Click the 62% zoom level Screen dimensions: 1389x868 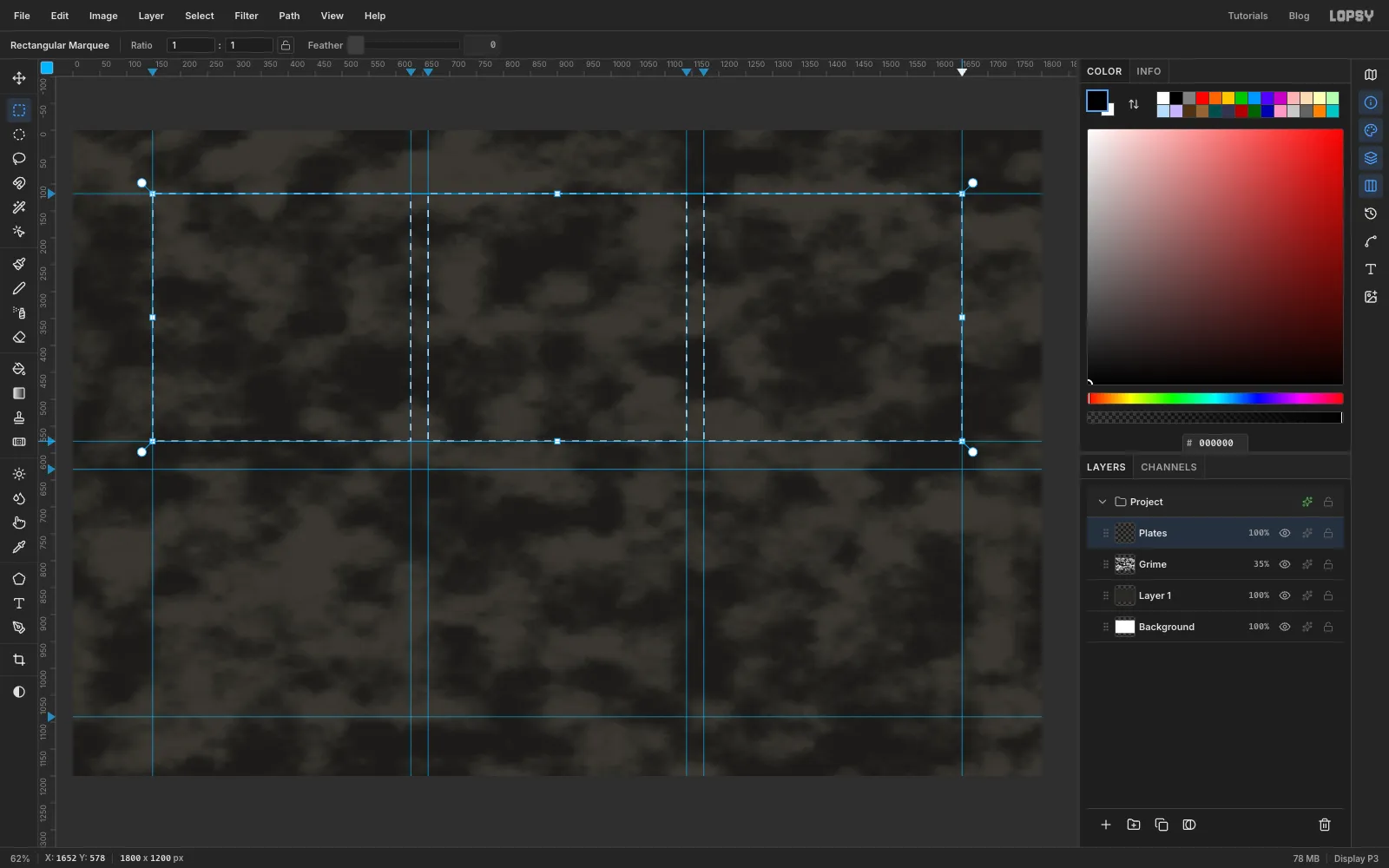(20, 858)
